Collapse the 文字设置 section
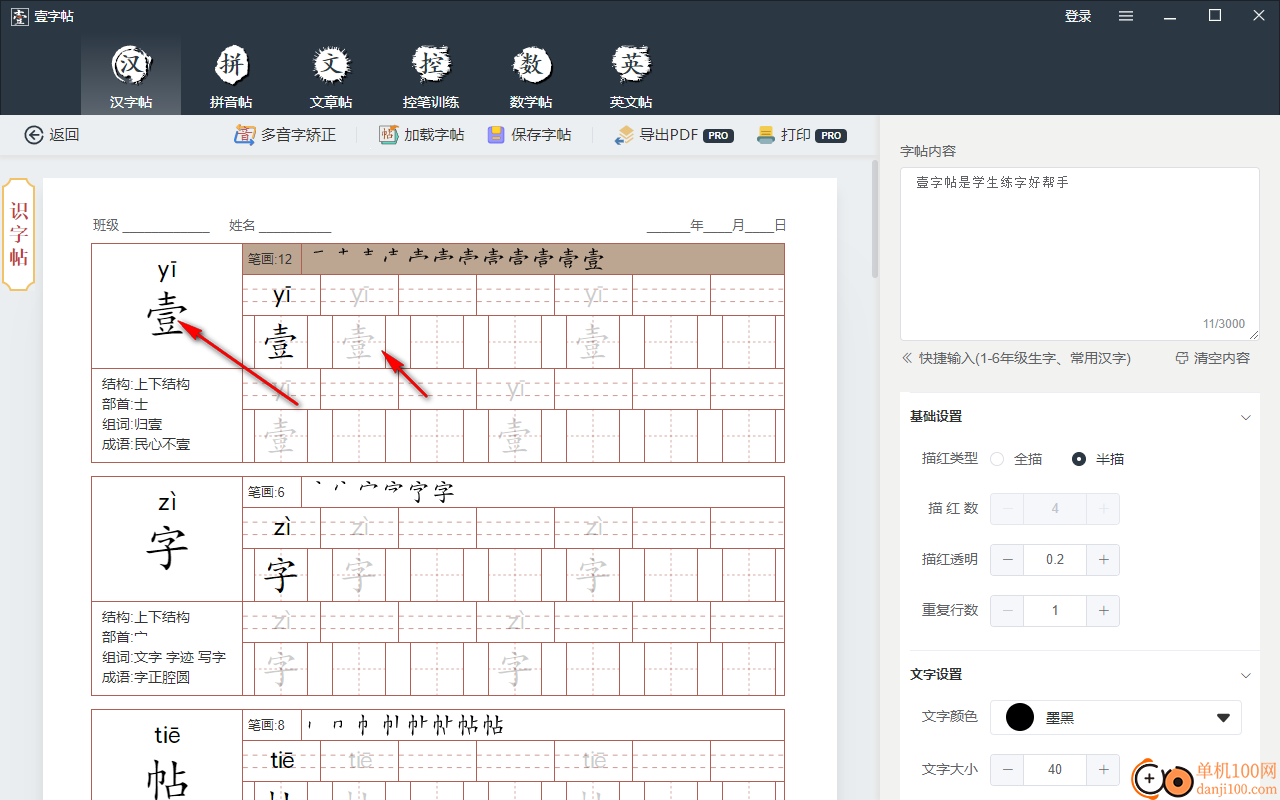 pos(1245,675)
